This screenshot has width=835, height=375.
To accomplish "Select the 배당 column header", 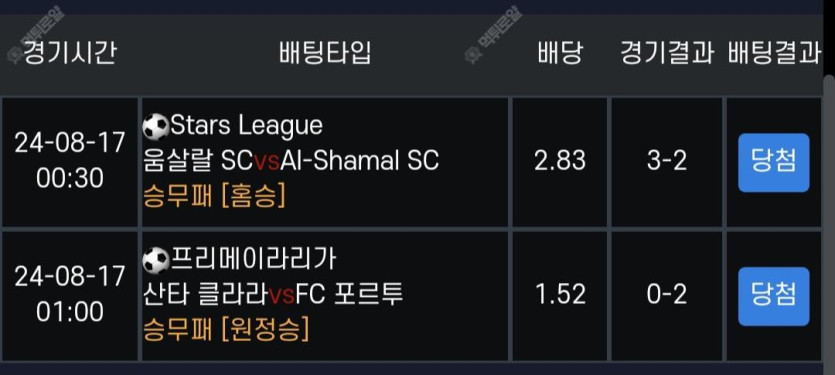I will [560, 53].
